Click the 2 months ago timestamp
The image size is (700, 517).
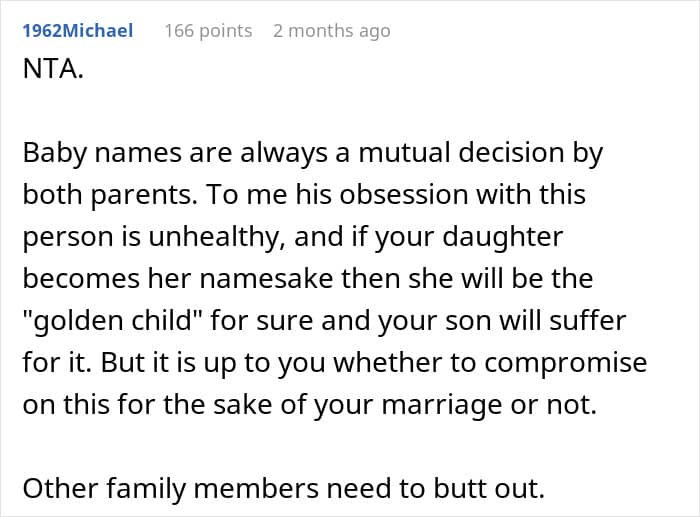(x=331, y=31)
